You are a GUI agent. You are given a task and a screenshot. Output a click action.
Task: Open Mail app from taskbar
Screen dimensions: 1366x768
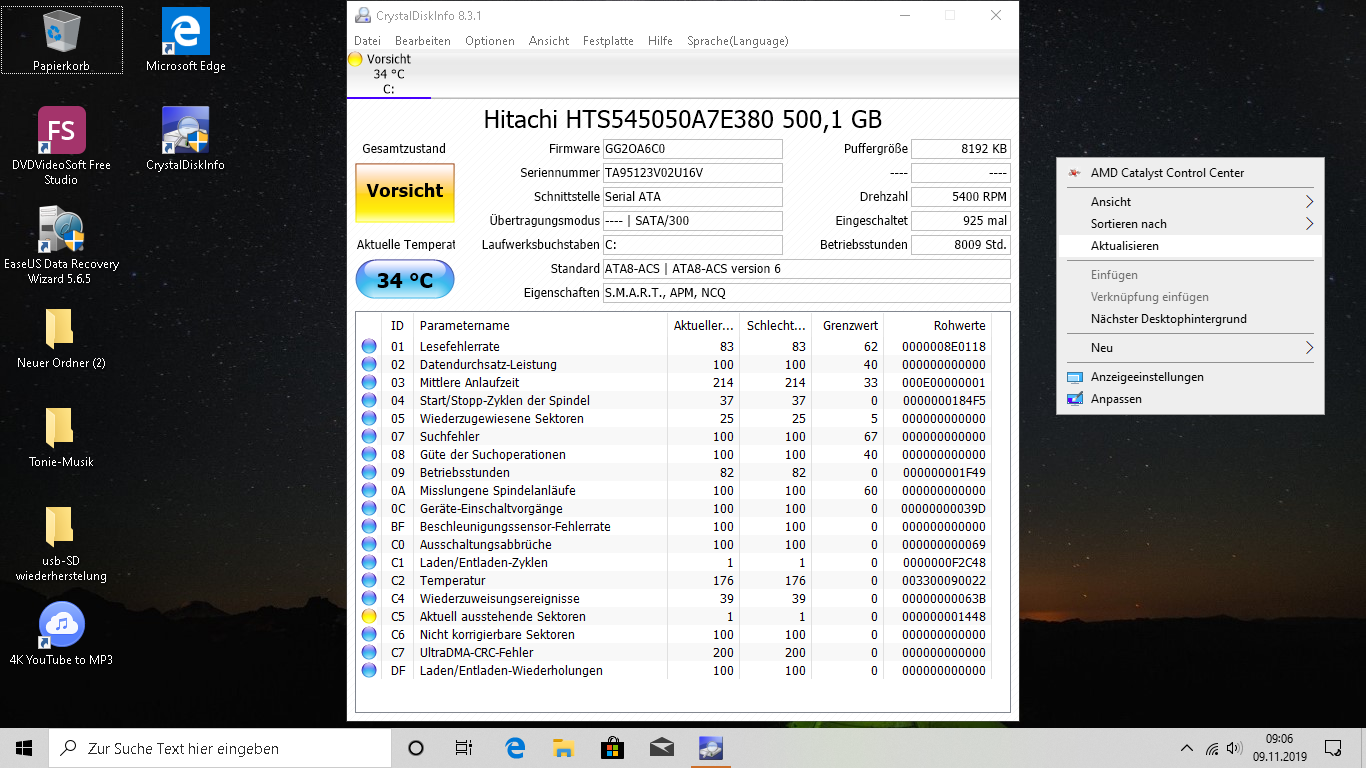click(661, 748)
